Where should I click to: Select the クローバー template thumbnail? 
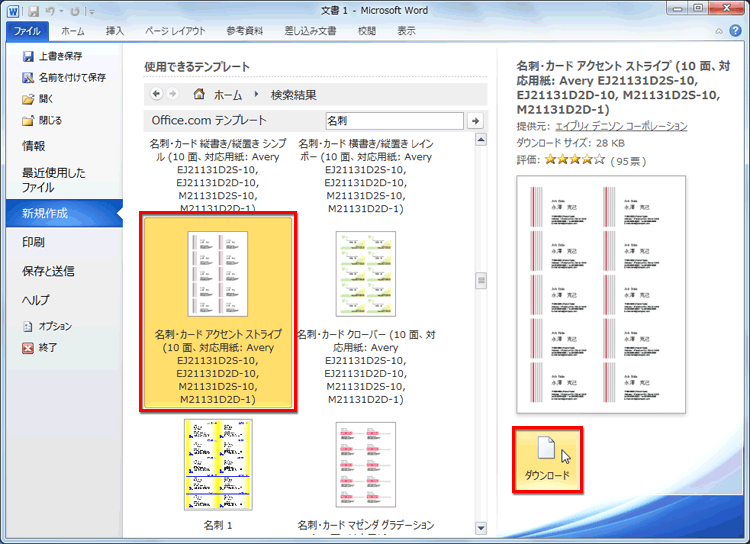coord(366,274)
